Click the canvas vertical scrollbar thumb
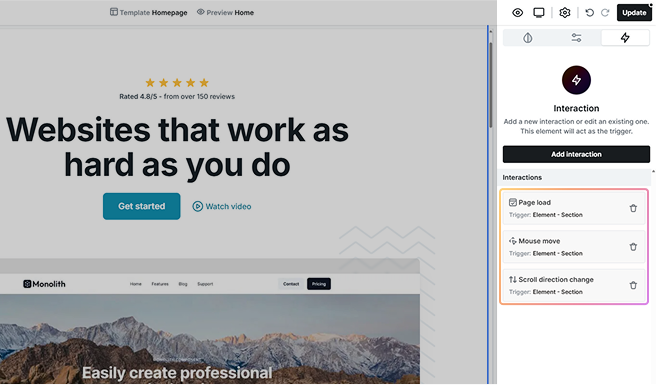656x385 pixels. pyautogui.click(x=491, y=85)
